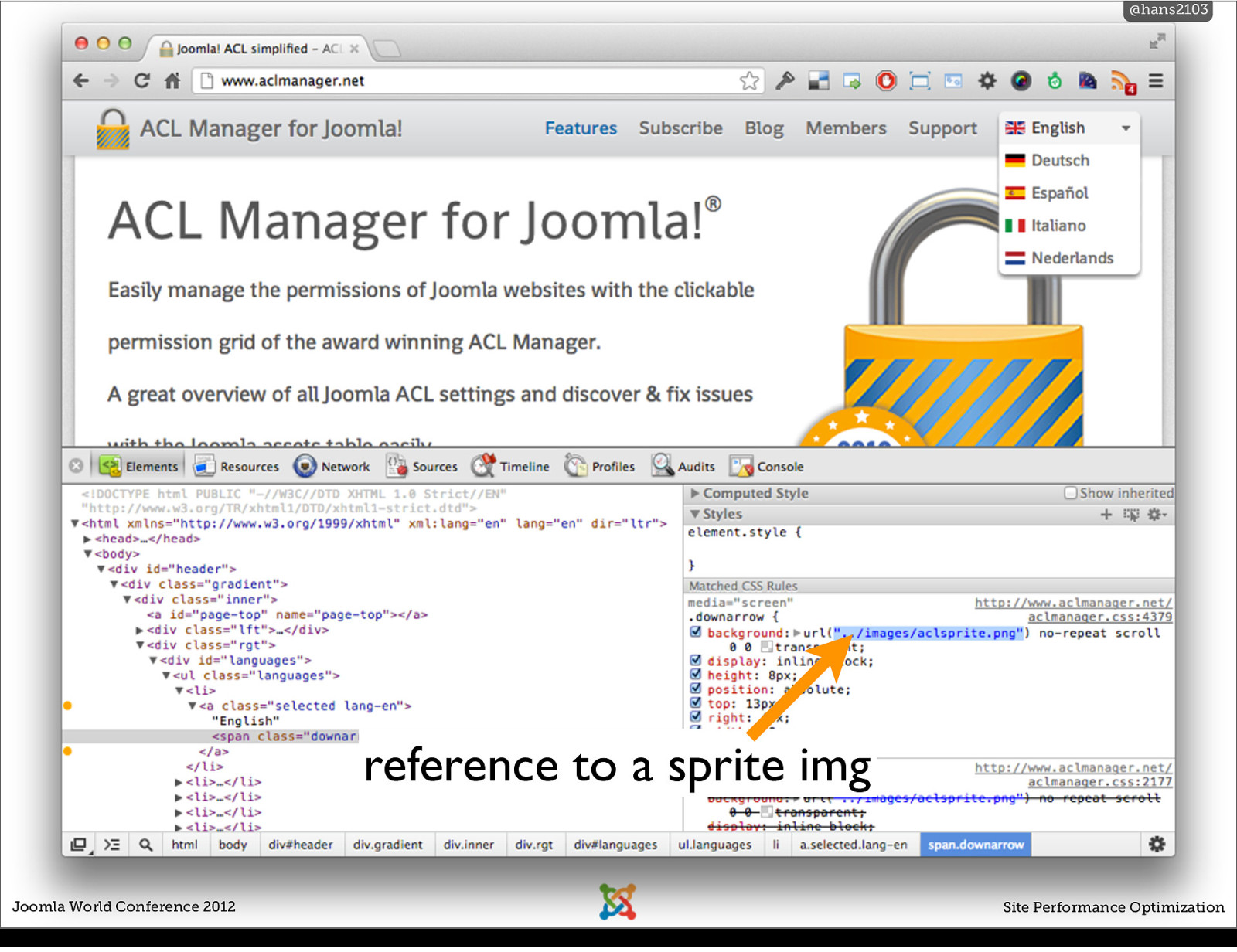Open the Members page
The width and height of the screenshot is (1237, 952).
point(846,128)
